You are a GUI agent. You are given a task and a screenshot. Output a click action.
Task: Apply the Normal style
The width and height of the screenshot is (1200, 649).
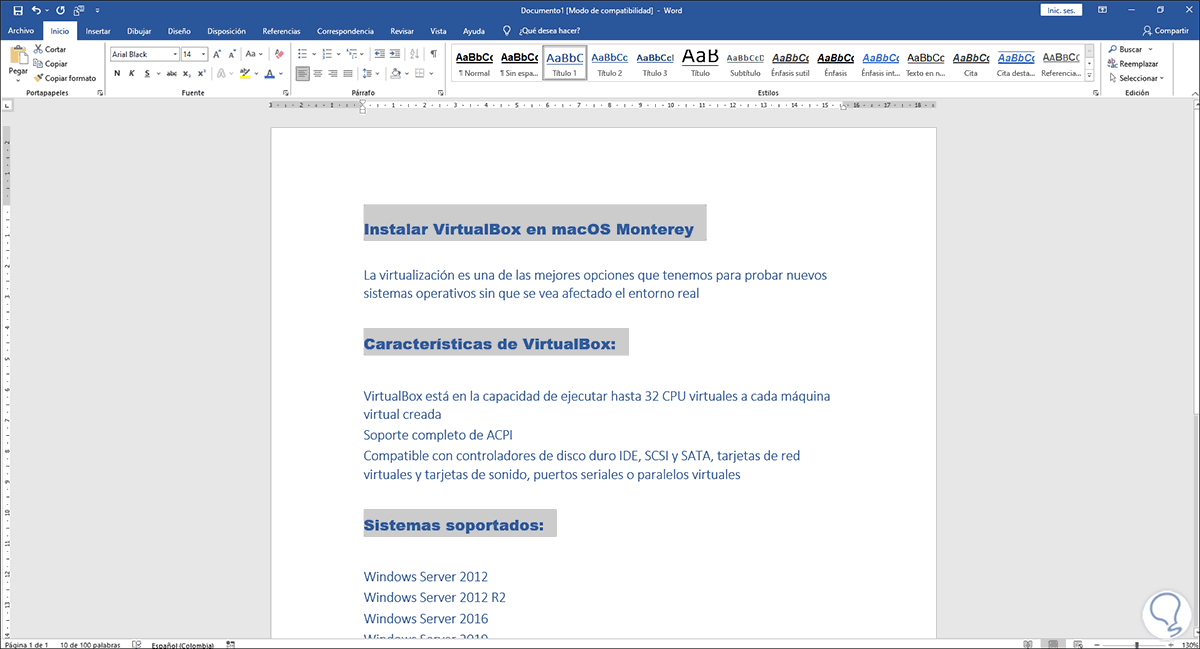[474, 63]
